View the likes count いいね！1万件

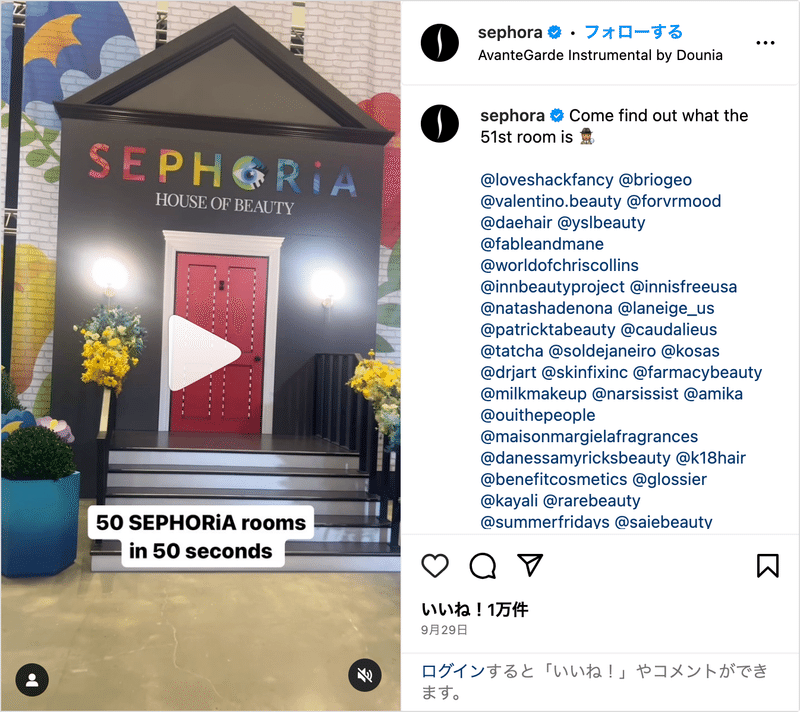tap(474, 609)
